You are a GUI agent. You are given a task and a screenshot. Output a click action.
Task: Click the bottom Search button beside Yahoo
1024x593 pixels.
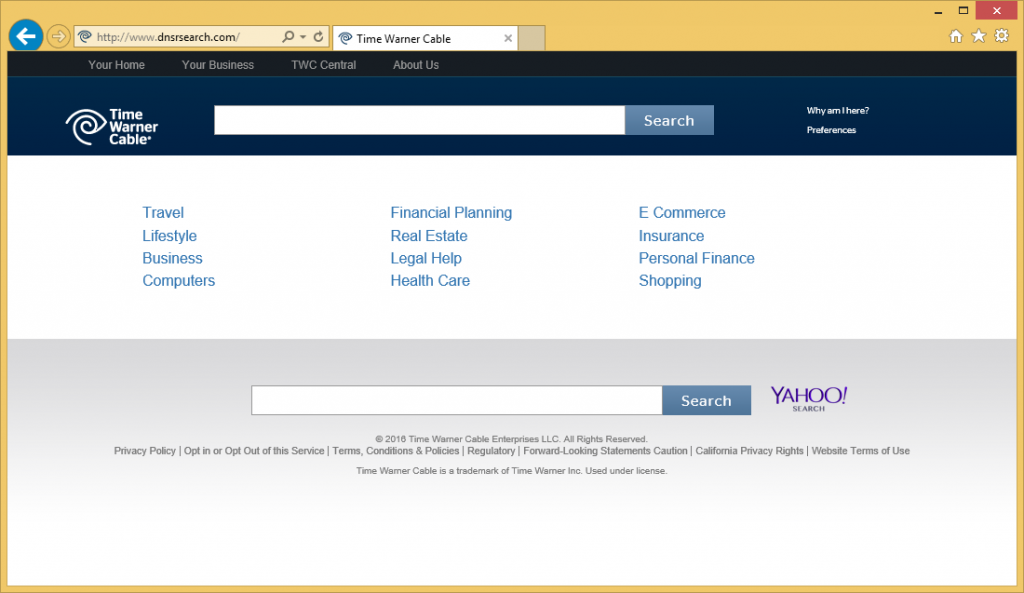(x=706, y=400)
